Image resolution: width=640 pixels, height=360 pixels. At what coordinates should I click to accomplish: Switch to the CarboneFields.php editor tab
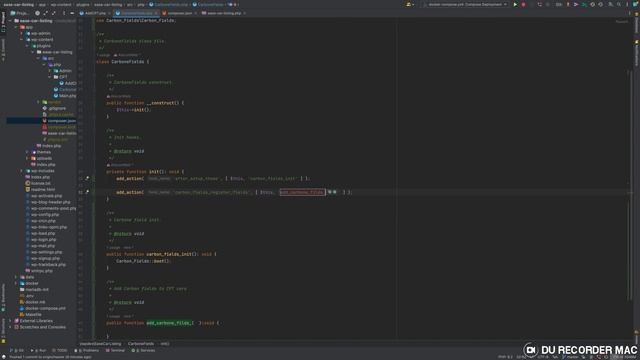pos(136,13)
